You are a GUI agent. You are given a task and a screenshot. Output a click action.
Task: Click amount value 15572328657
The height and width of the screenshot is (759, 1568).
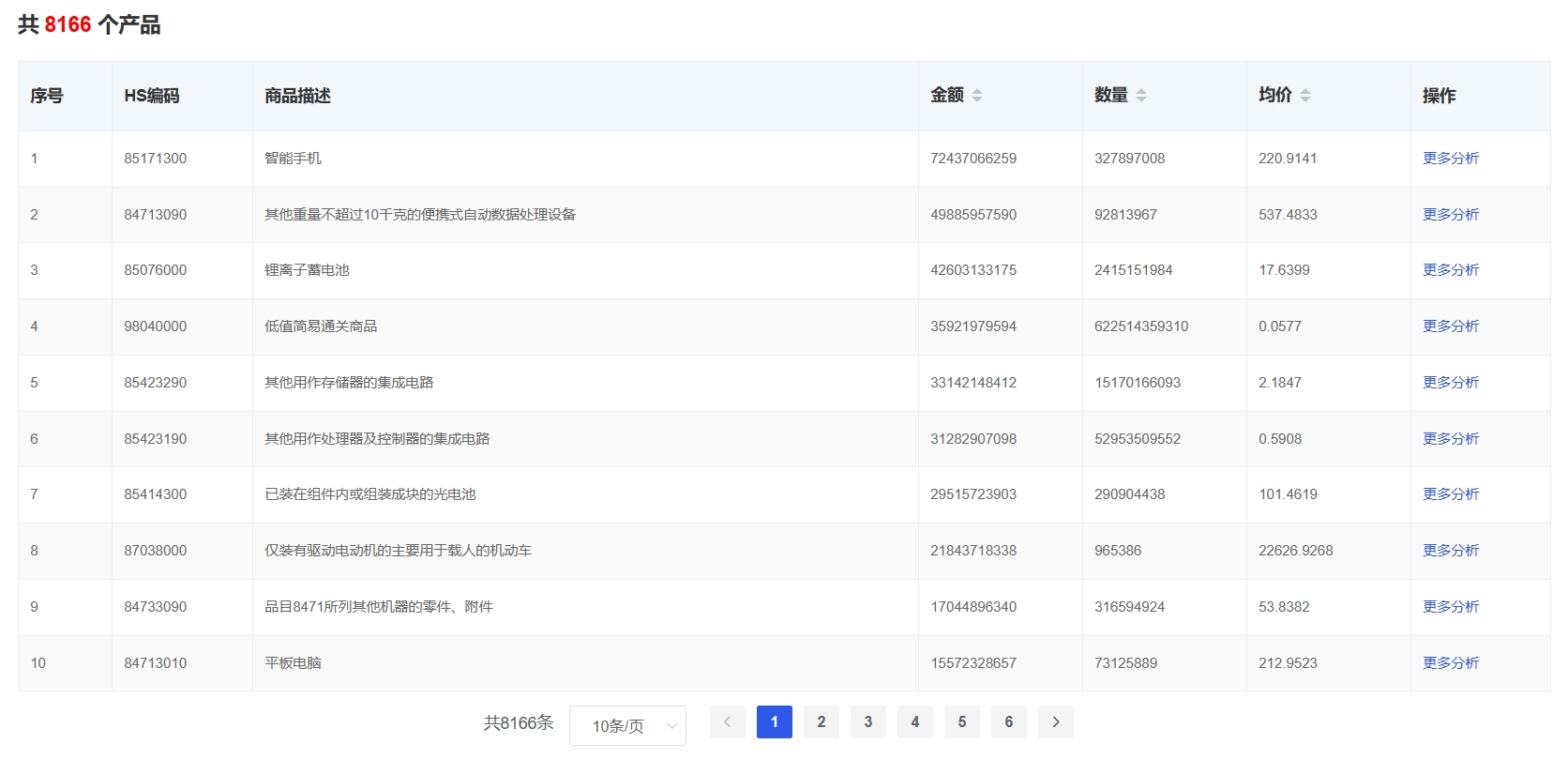coord(973,663)
